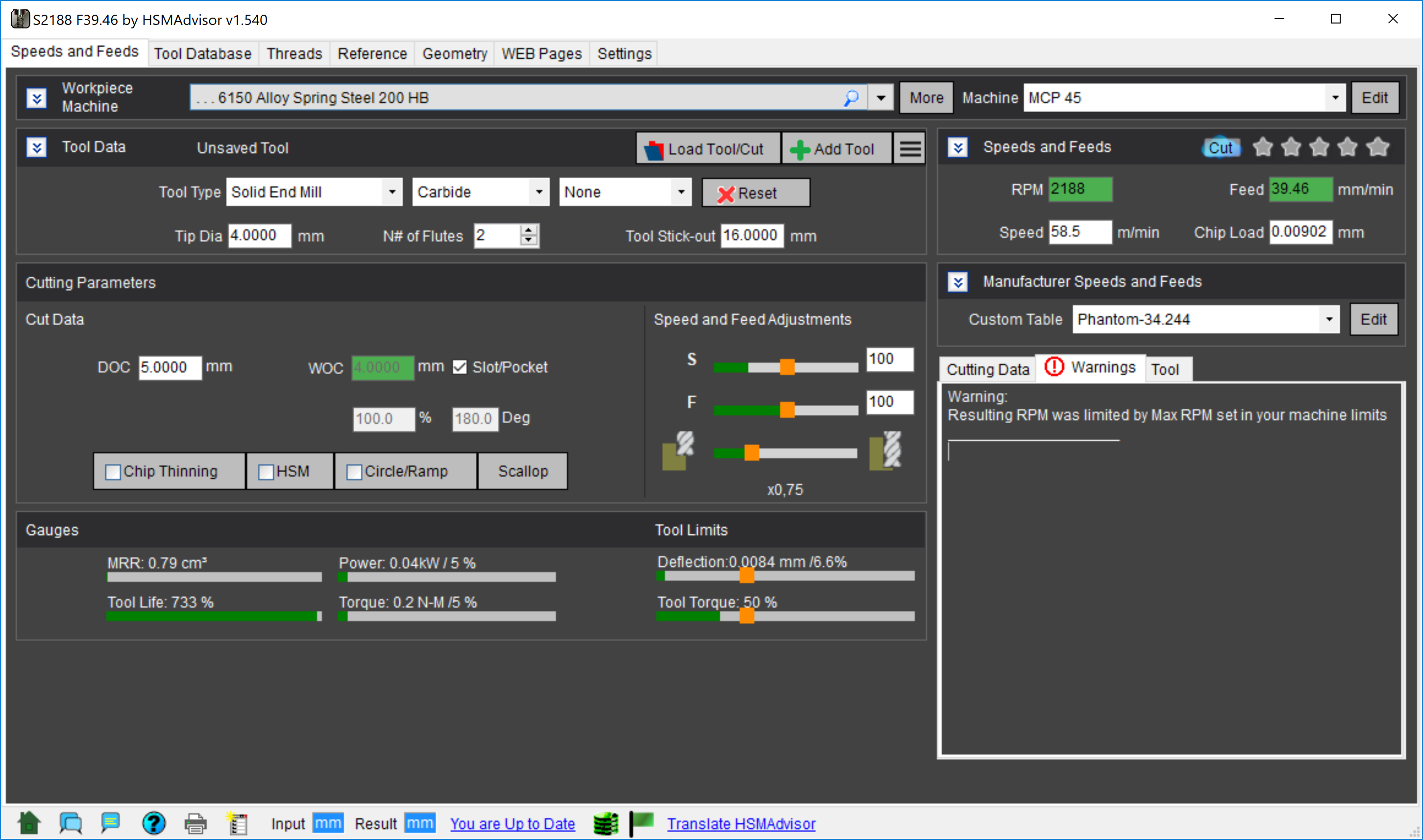The image size is (1423, 840).
Task: Click the blue help question mark icon
Action: [153, 823]
